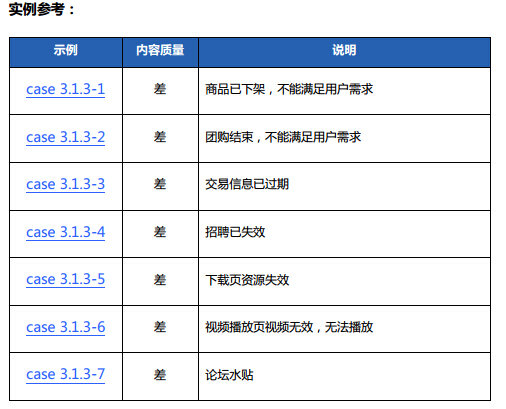Click the 下载页资源失效 cell
Image resolution: width=506 pixels, height=409 pixels.
pyautogui.click(x=344, y=281)
